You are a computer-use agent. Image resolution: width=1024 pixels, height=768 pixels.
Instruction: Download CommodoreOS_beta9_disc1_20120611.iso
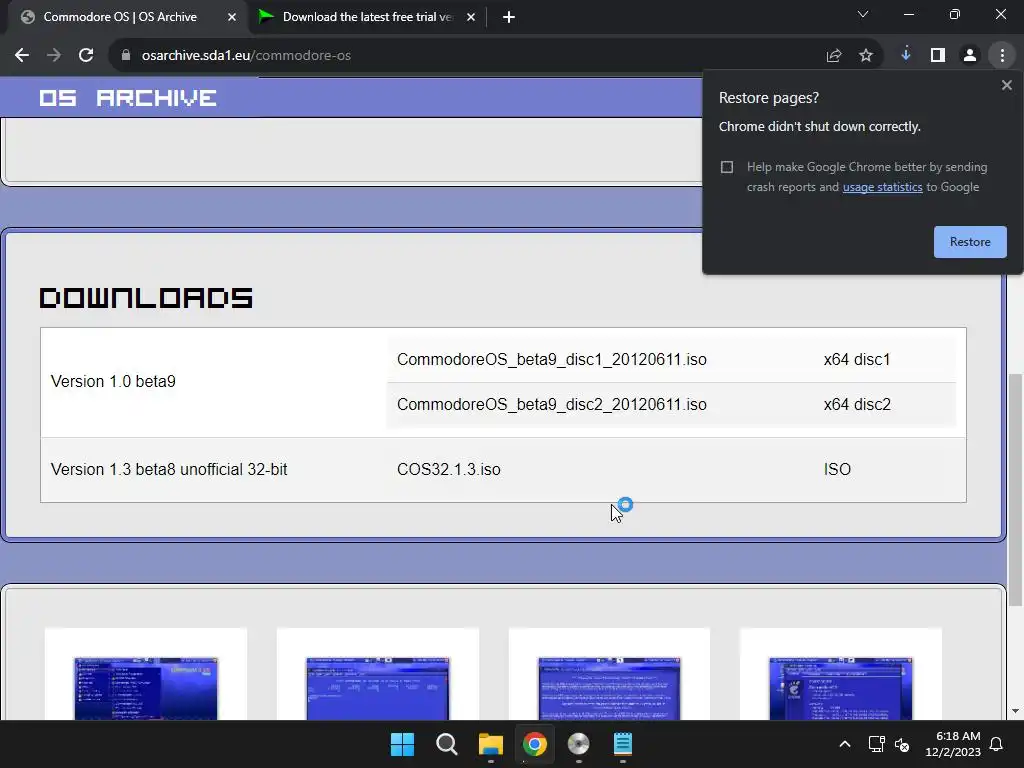552,360
